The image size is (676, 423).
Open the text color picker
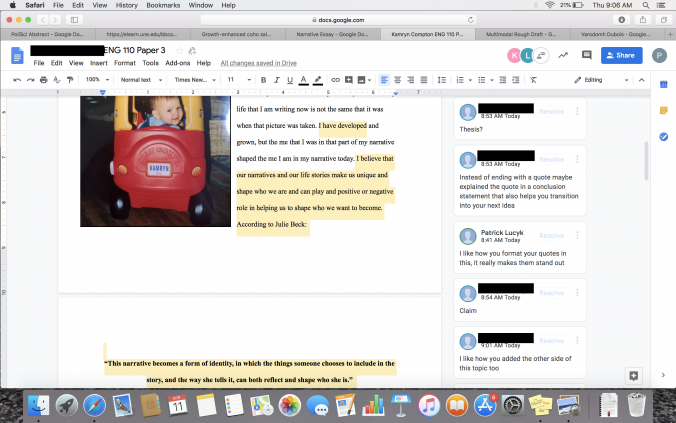coord(304,80)
